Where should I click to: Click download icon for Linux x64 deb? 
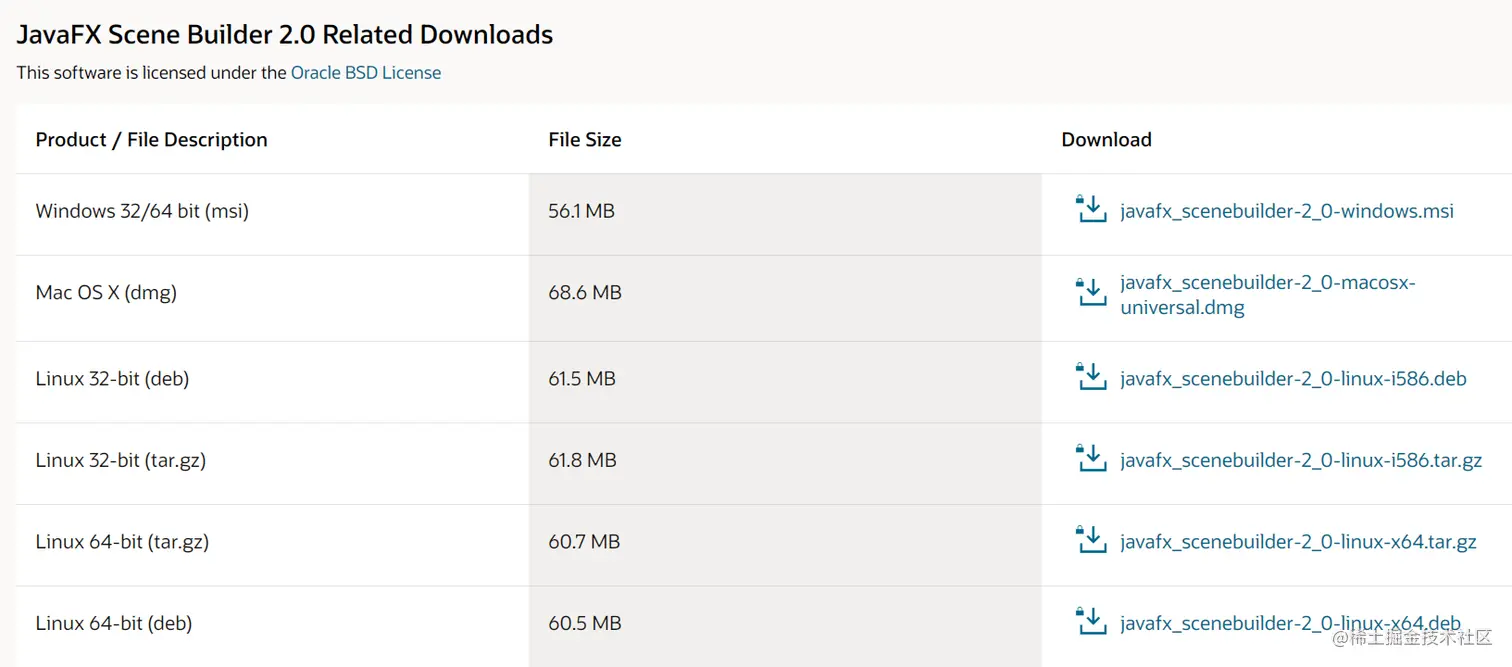tap(1091, 622)
